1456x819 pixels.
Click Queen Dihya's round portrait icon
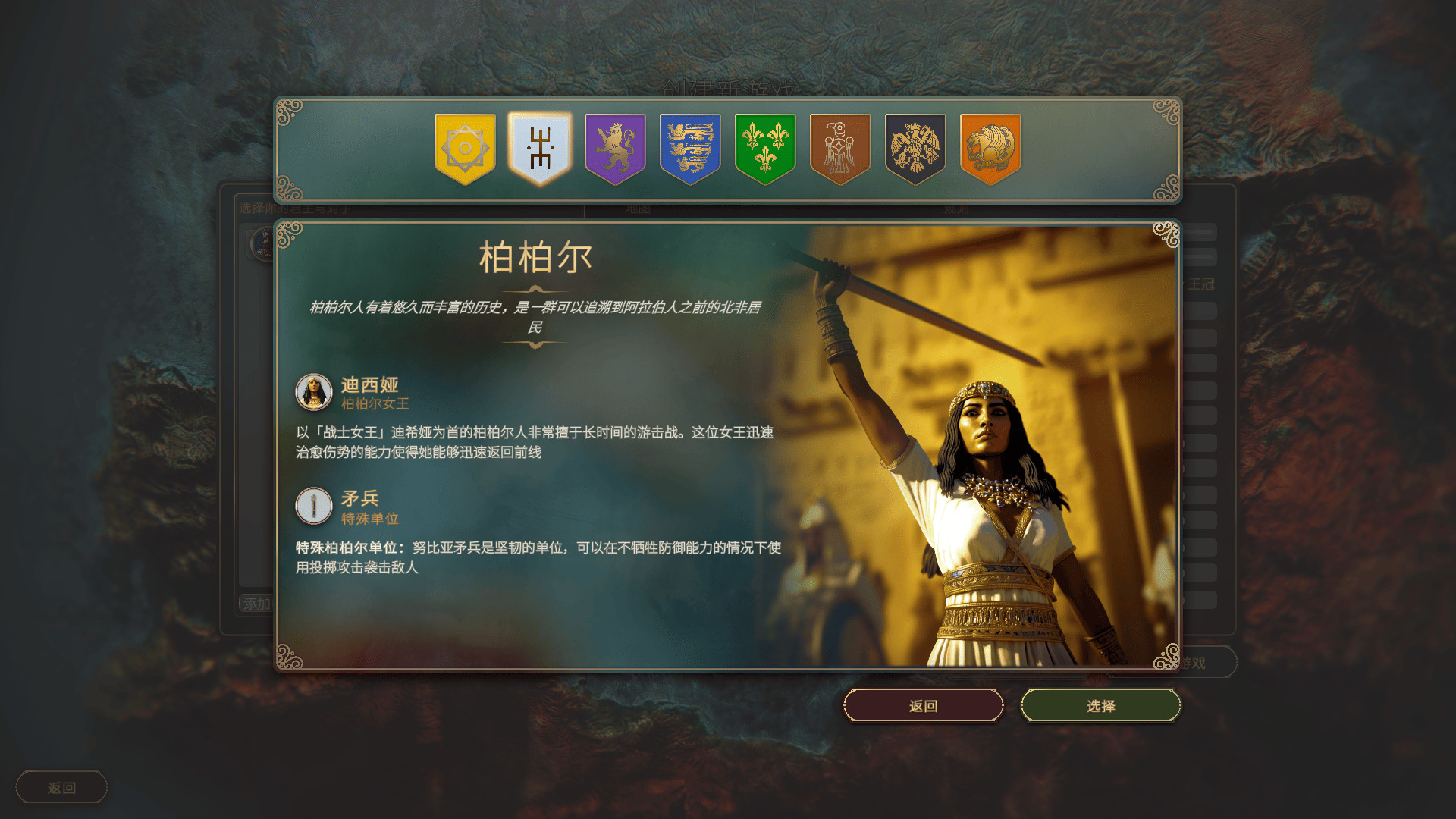click(x=314, y=392)
